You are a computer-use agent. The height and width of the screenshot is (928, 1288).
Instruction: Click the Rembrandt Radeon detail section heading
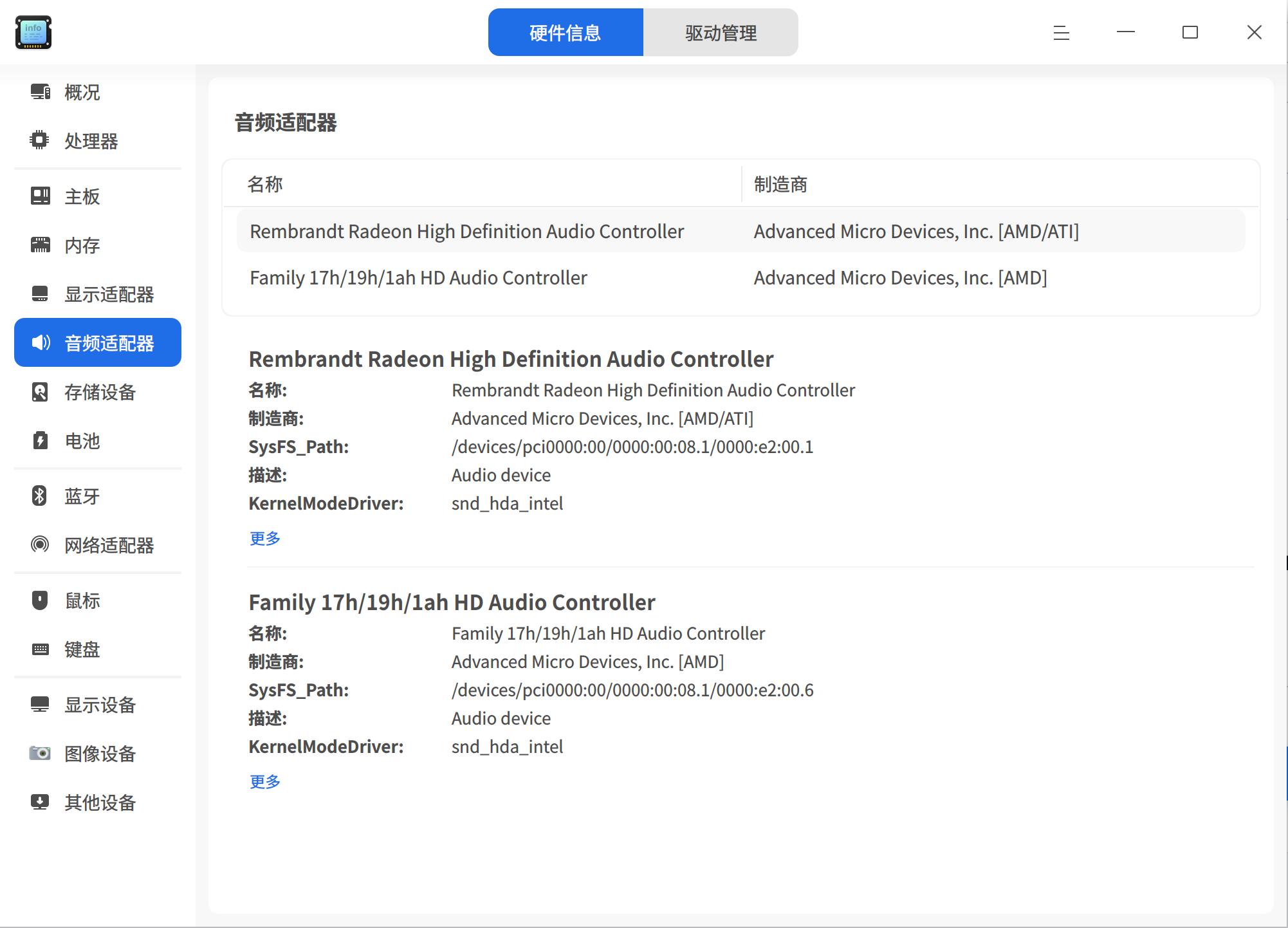[511, 358]
